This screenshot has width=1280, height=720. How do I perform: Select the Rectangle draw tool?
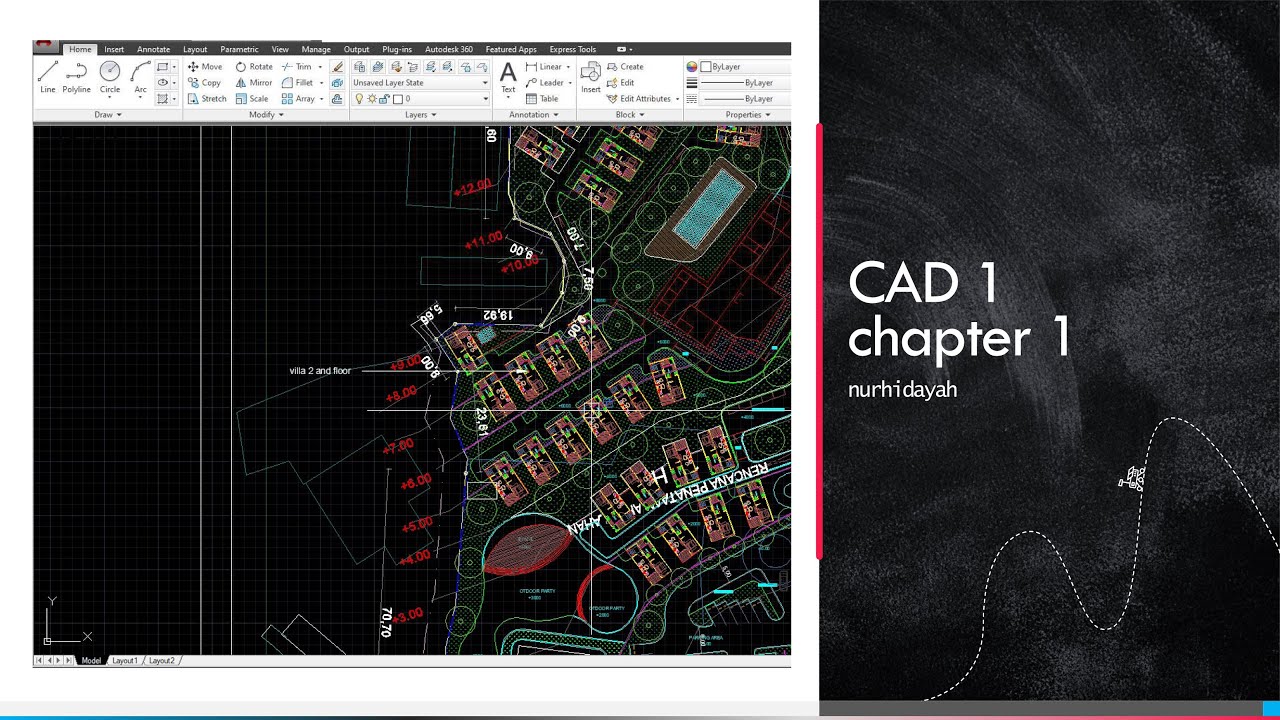163,67
